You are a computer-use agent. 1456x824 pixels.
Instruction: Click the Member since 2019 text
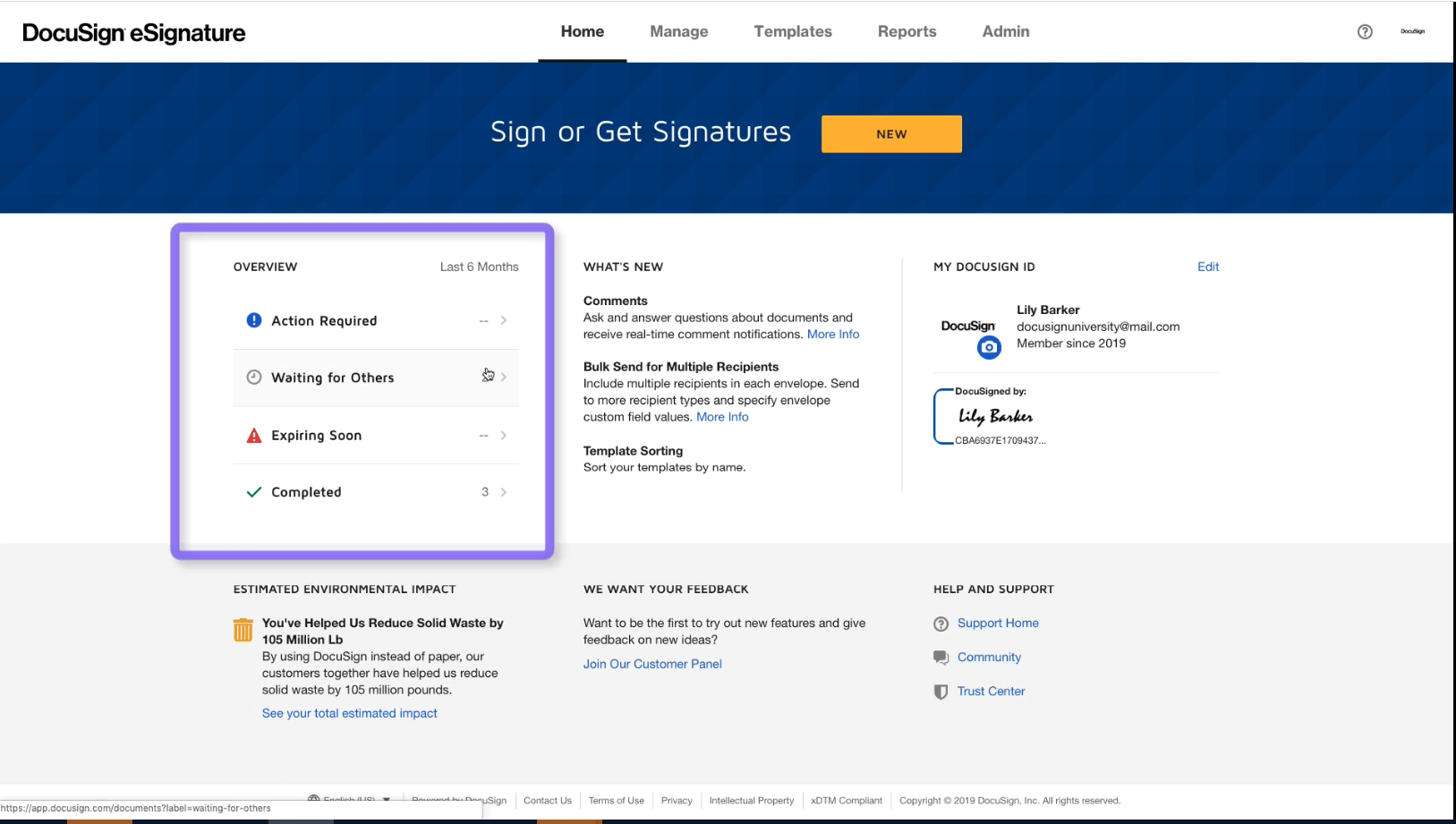pyautogui.click(x=1071, y=344)
